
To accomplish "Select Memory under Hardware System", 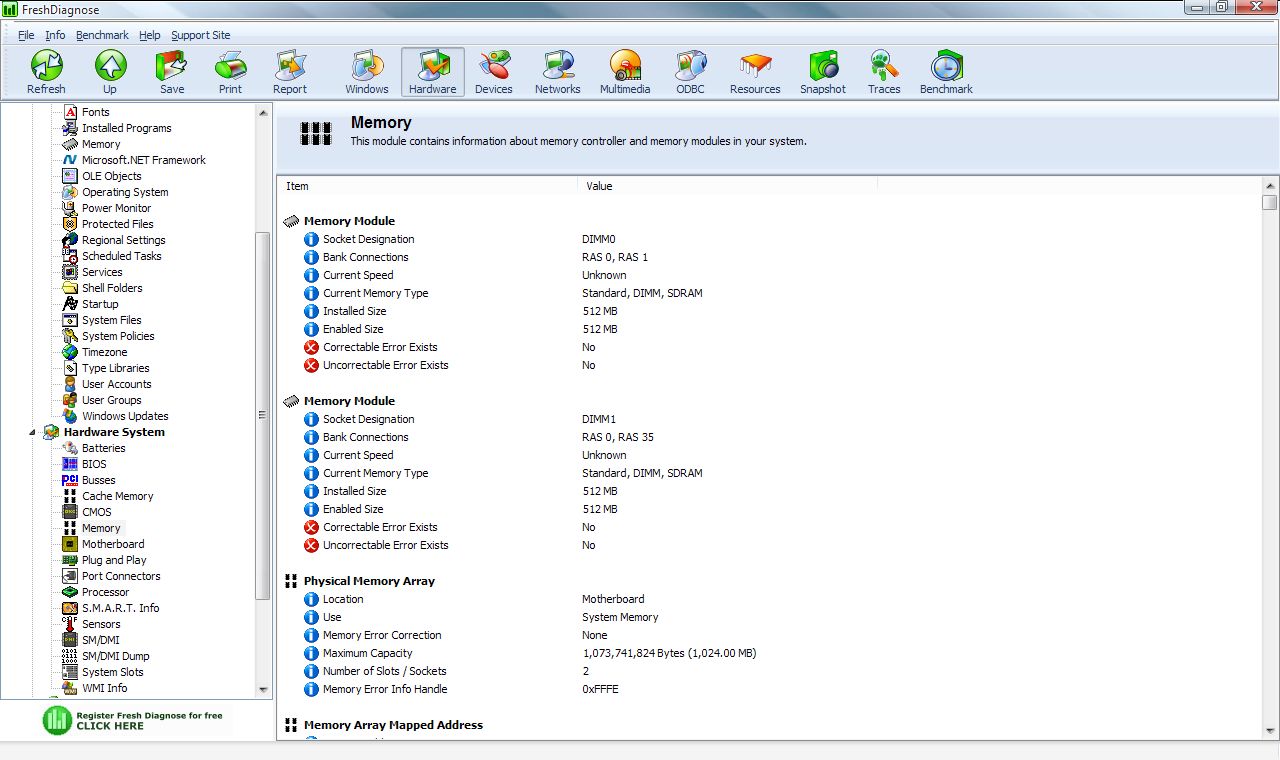I will tap(101, 528).
